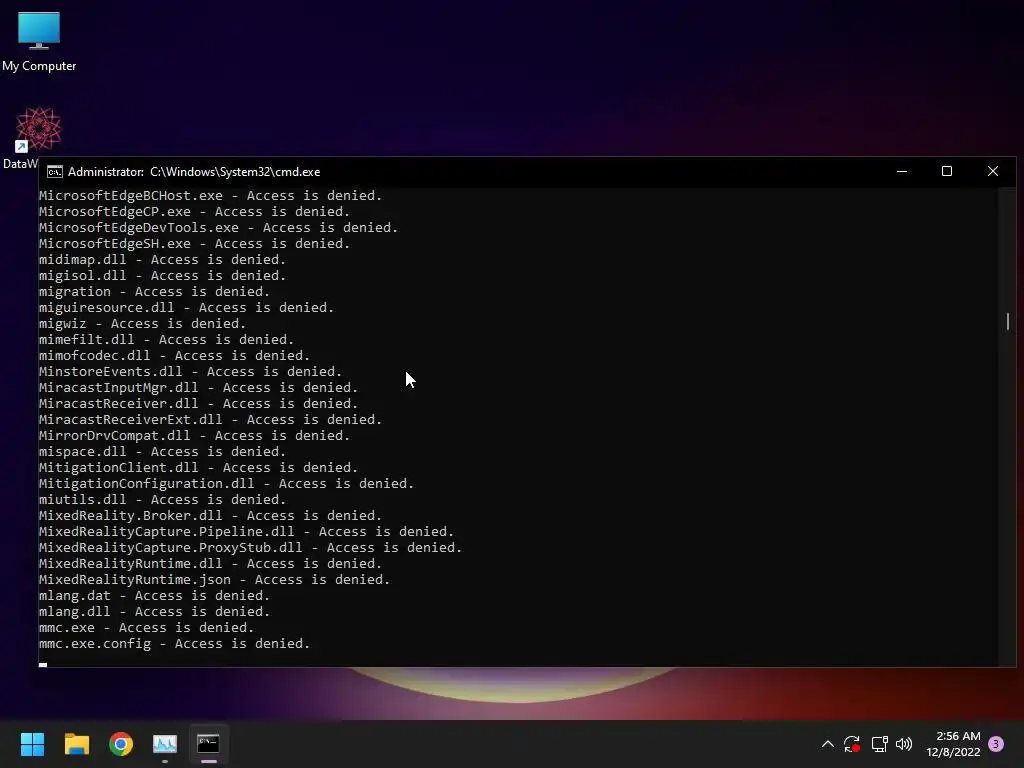The height and width of the screenshot is (768, 1024).
Task: Click the line MixedRealityRuntime.dll - Access is denied.
Action: coord(210,564)
